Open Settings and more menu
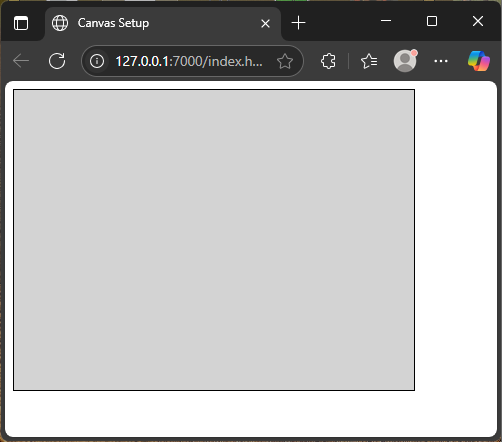Viewport: 502px width, 442px height. pos(441,61)
